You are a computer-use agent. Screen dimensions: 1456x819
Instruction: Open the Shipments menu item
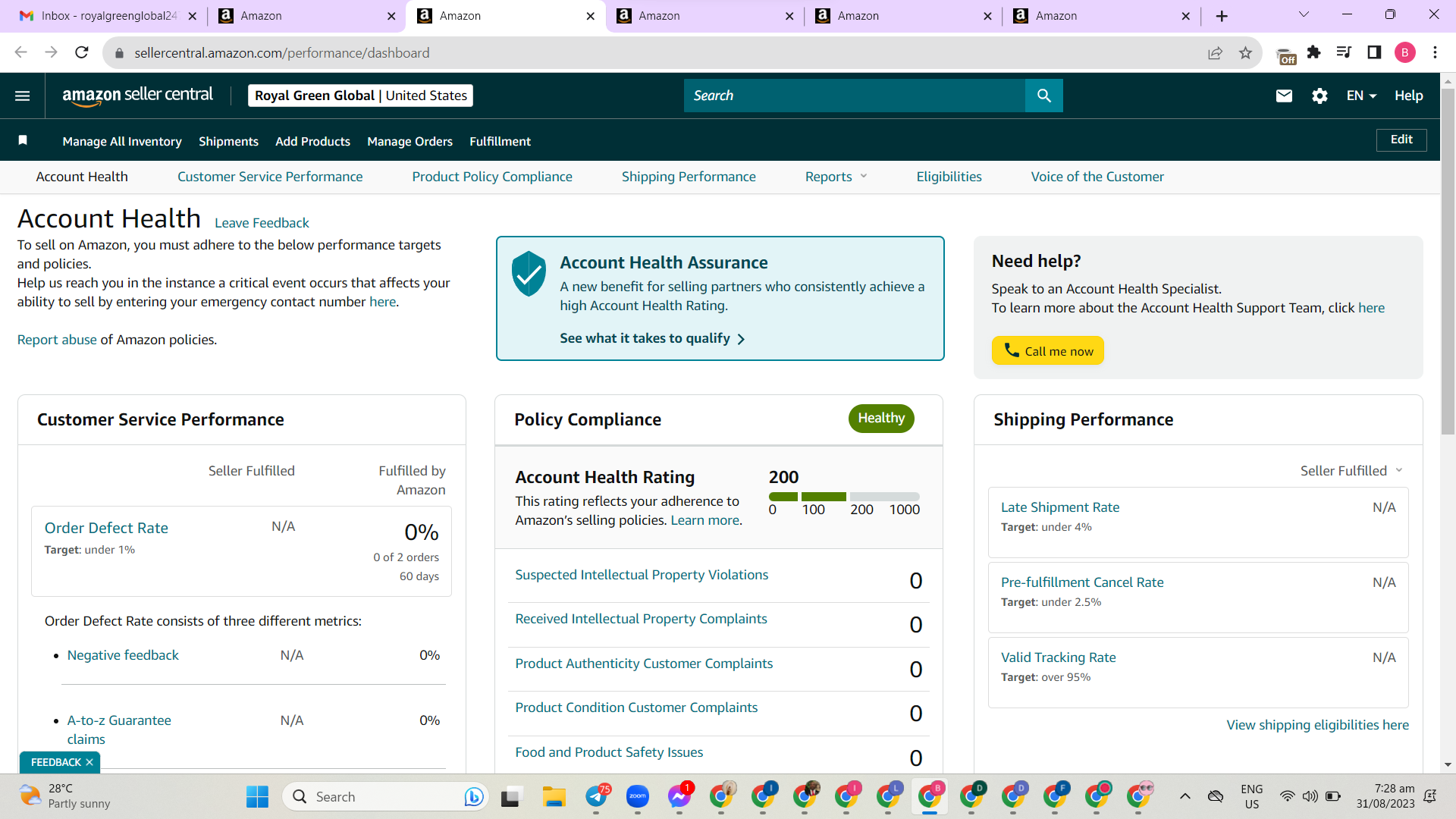[x=228, y=141]
